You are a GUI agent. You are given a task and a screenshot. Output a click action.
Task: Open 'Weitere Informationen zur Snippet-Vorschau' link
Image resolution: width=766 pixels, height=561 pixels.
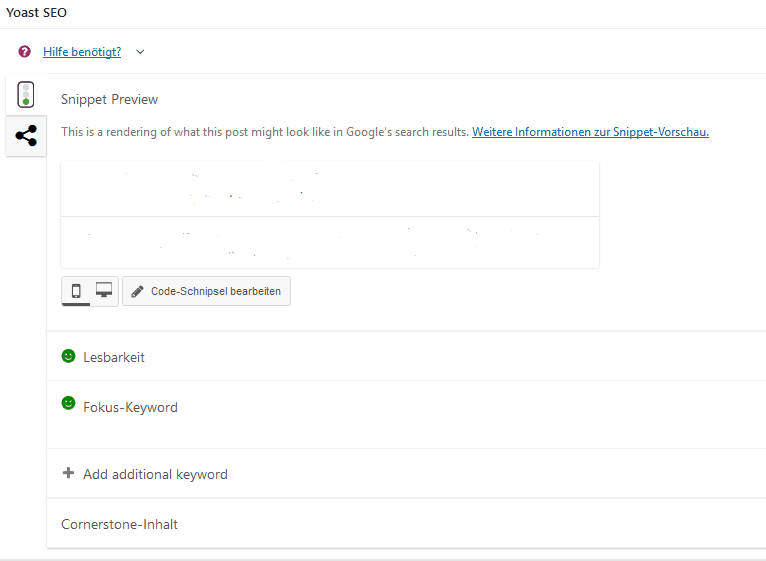click(x=590, y=132)
